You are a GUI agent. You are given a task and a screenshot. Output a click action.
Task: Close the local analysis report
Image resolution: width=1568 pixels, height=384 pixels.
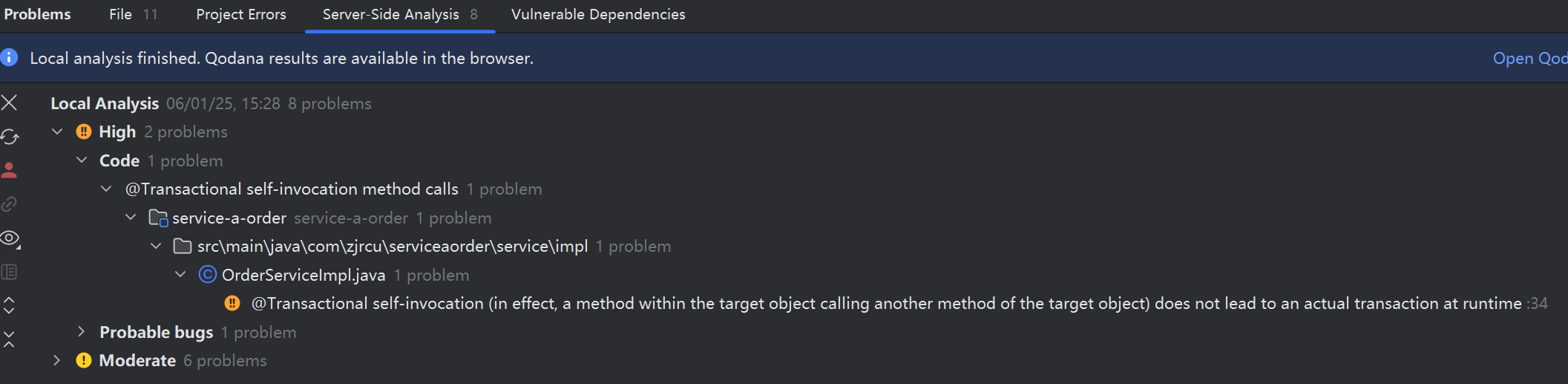(x=10, y=102)
